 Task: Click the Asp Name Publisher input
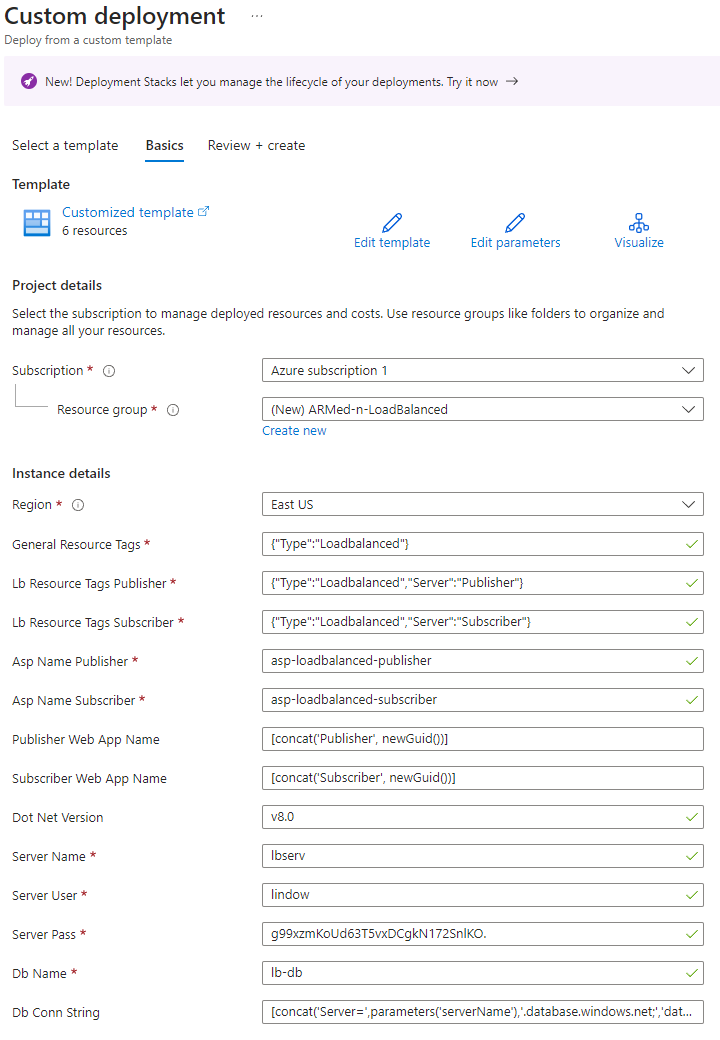tap(483, 661)
